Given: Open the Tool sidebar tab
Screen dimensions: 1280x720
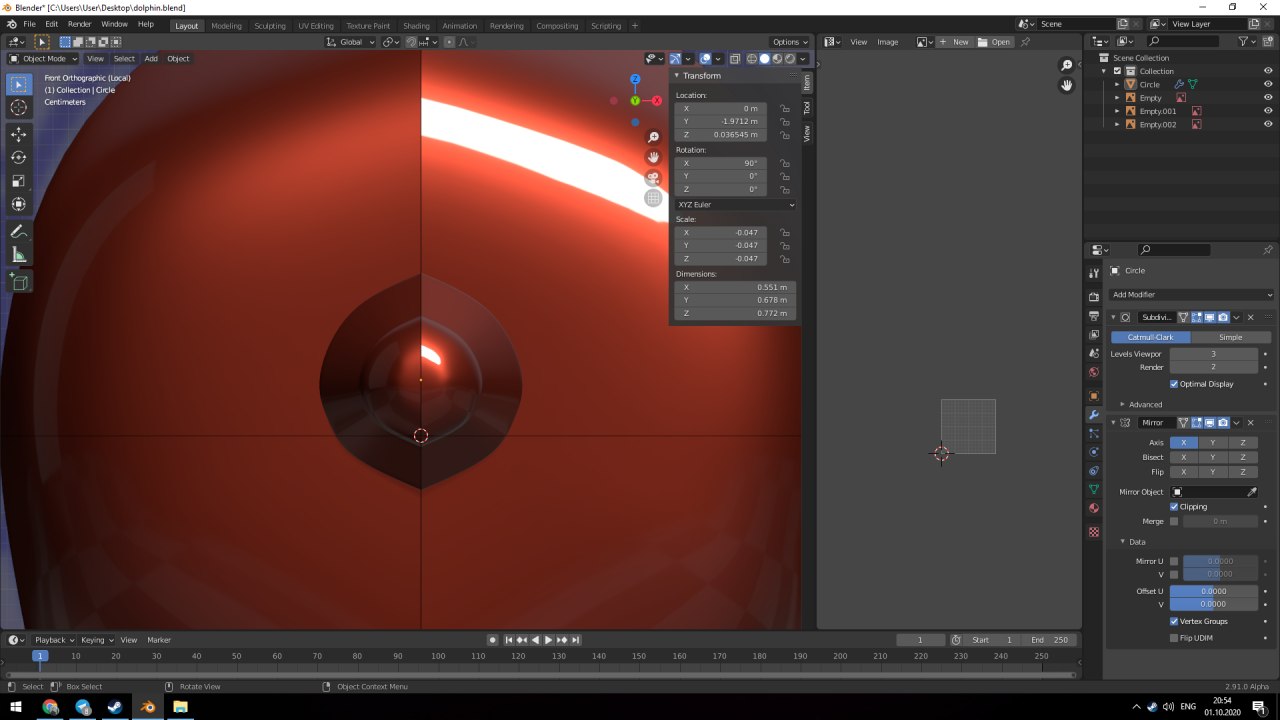Looking at the screenshot, I should (807, 107).
